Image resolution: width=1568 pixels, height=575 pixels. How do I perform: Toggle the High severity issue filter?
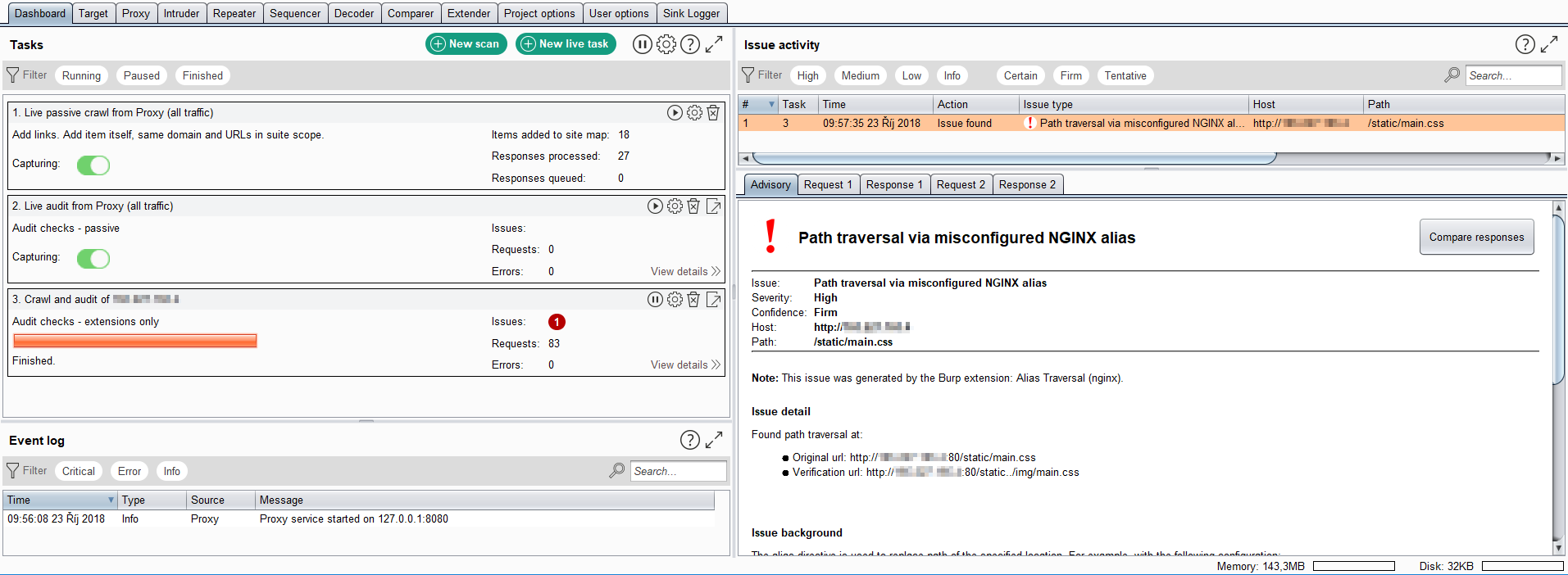(x=808, y=75)
